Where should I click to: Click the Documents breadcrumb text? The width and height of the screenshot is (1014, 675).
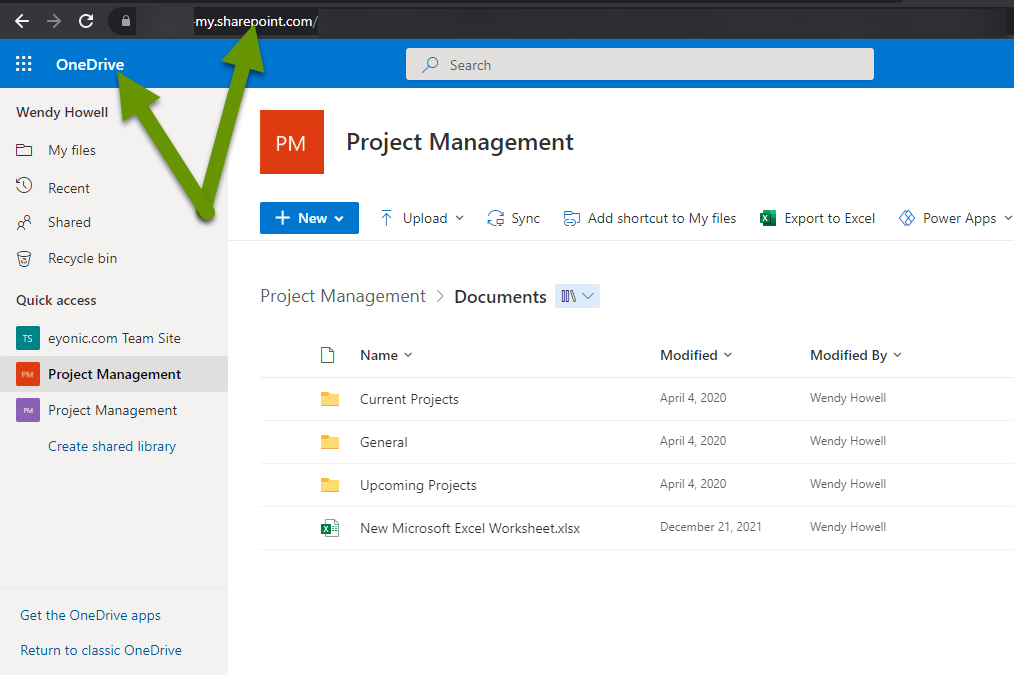click(501, 297)
